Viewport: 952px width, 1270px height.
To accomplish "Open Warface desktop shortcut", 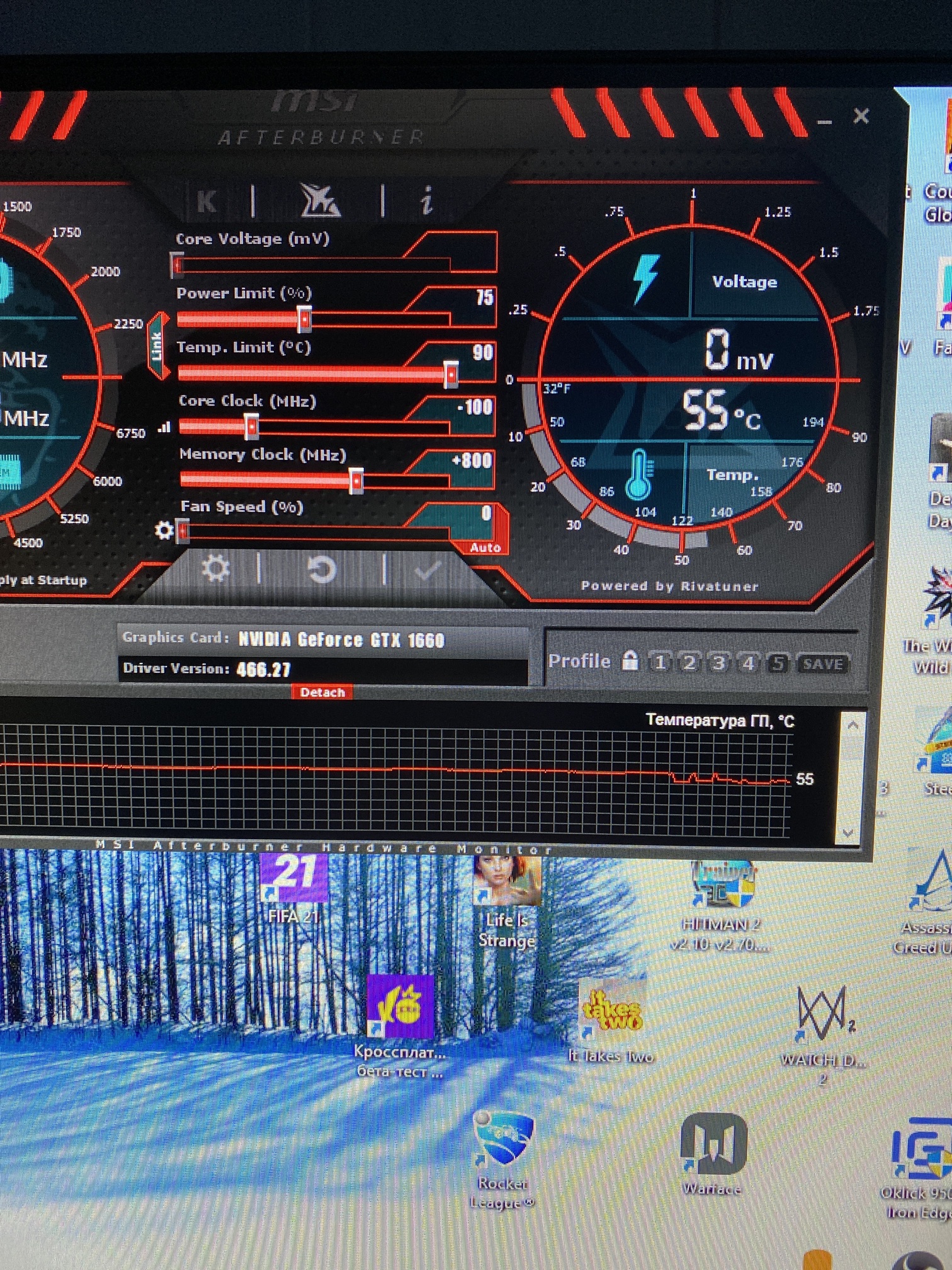I will pyautogui.click(x=713, y=1155).
